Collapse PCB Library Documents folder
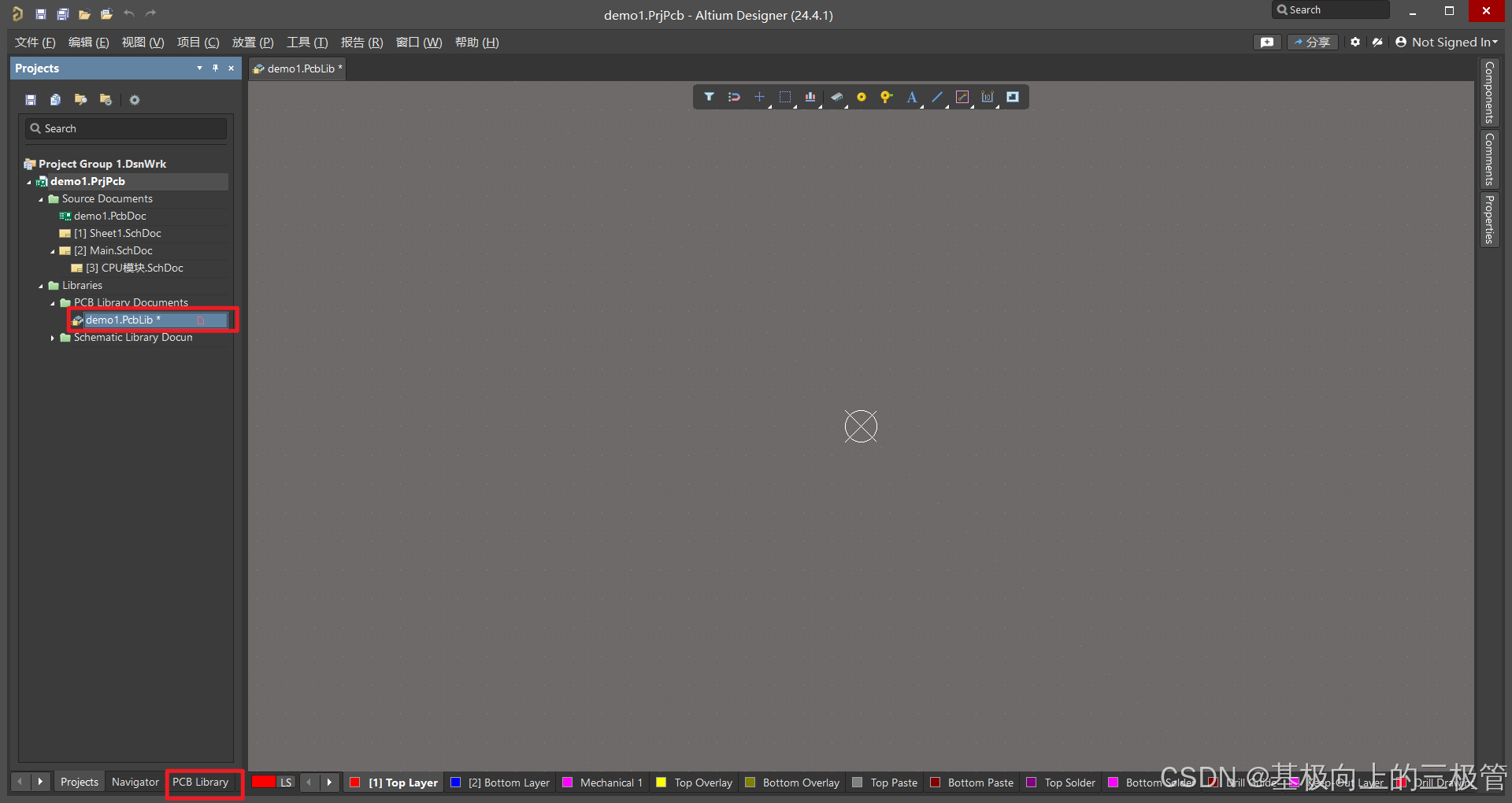Image resolution: width=1512 pixels, height=803 pixels. click(53, 303)
